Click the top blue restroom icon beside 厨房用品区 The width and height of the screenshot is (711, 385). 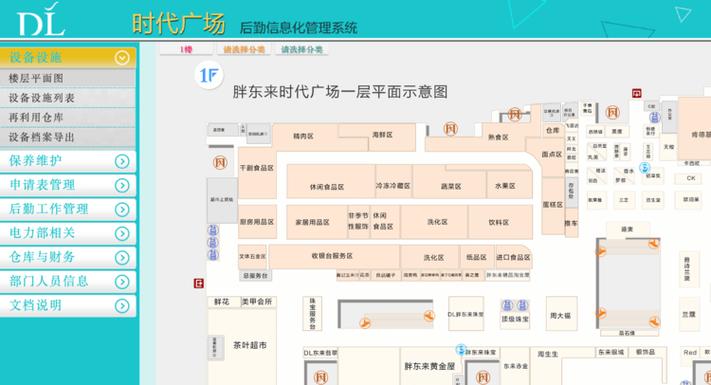click(x=213, y=230)
